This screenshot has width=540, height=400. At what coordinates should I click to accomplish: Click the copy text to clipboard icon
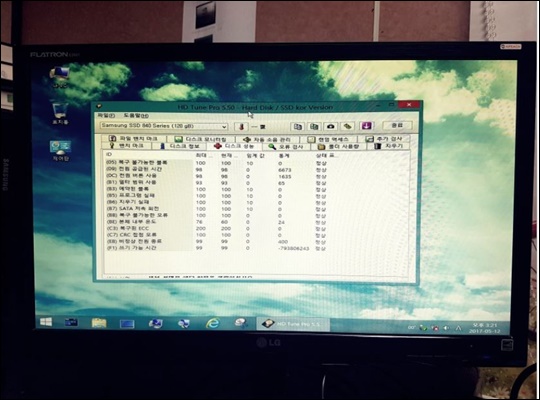(298, 126)
